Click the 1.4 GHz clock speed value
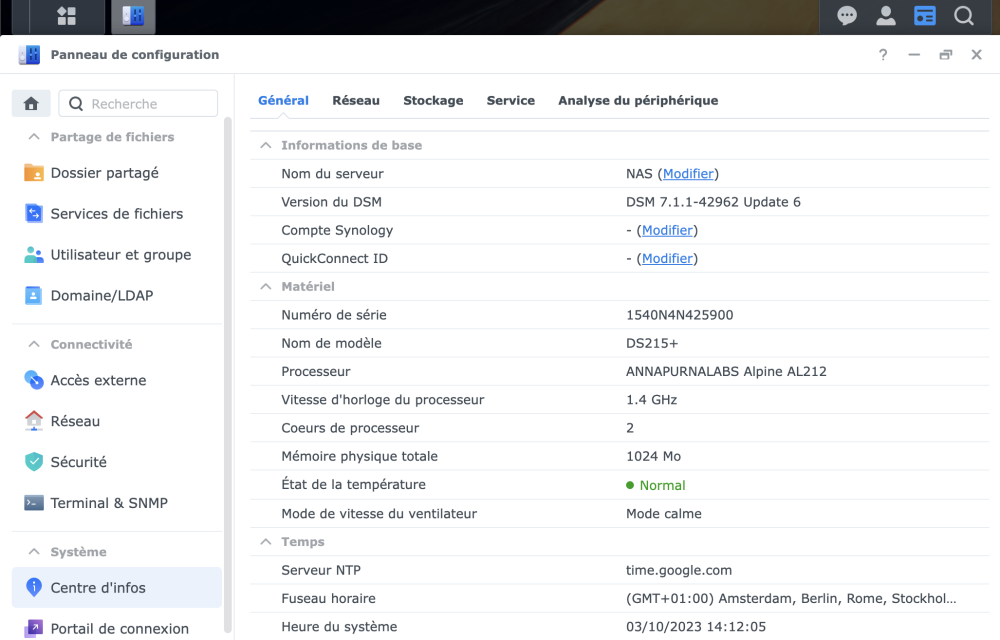The height and width of the screenshot is (640, 1000). point(651,400)
